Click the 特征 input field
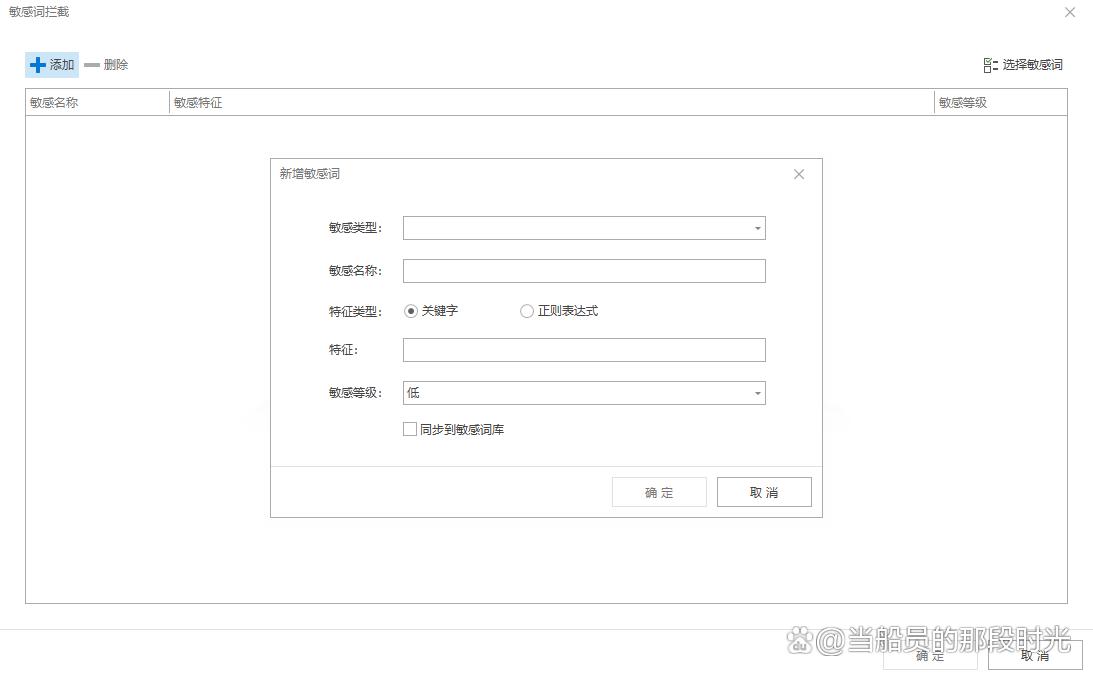Screen dimensions: 1093x678 coord(584,350)
